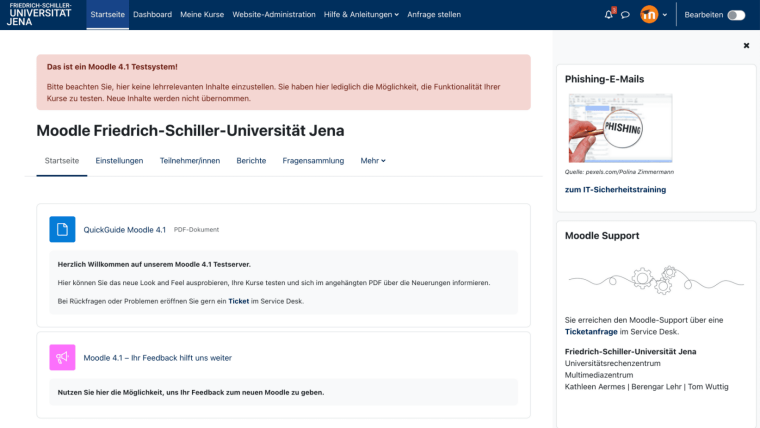Viewport: 760px width, 428px height.
Task: Click the 'Phishing-E-Mails' block heading
Action: [x=604, y=79]
